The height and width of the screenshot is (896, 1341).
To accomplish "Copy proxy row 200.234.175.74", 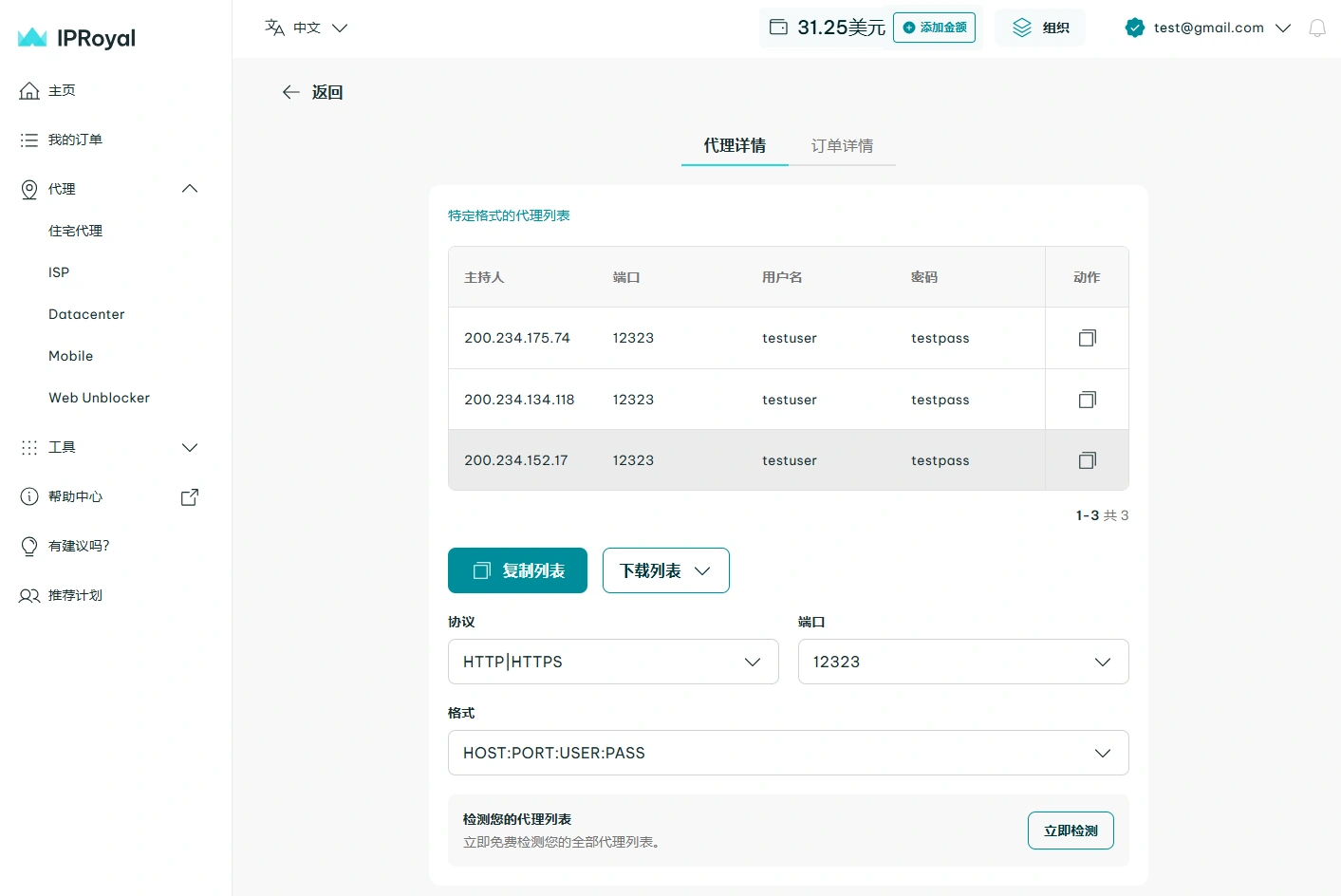I will [x=1087, y=338].
